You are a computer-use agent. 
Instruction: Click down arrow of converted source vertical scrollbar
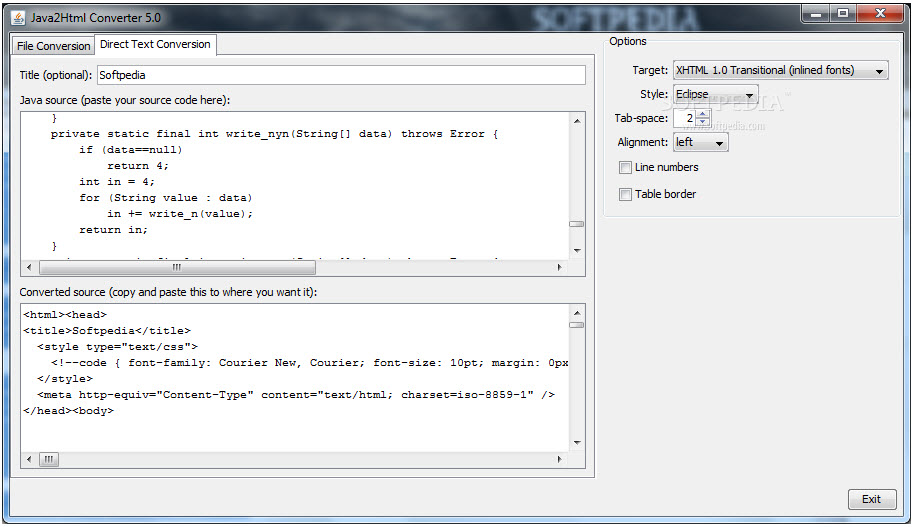click(x=576, y=442)
